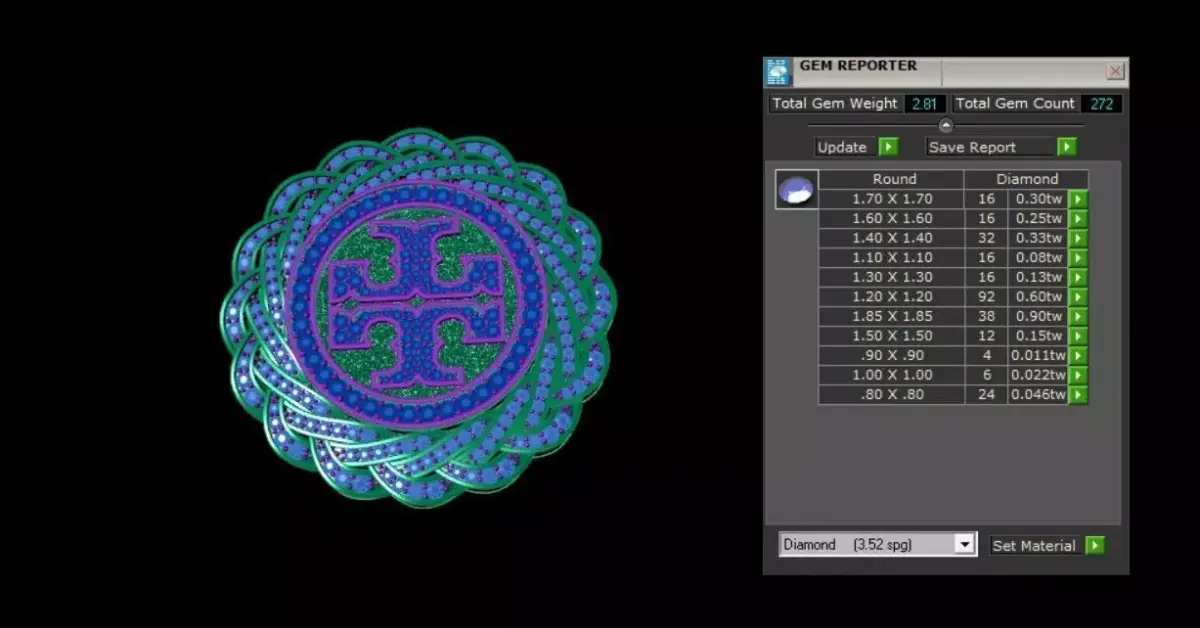Click the round gem shape thumbnail
The width and height of the screenshot is (1200, 628).
point(797,189)
